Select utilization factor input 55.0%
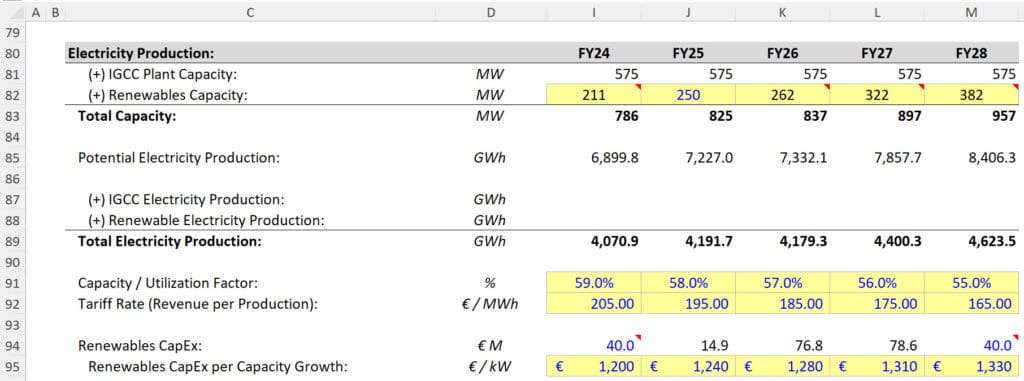The width and height of the screenshot is (1024, 381). (x=971, y=284)
